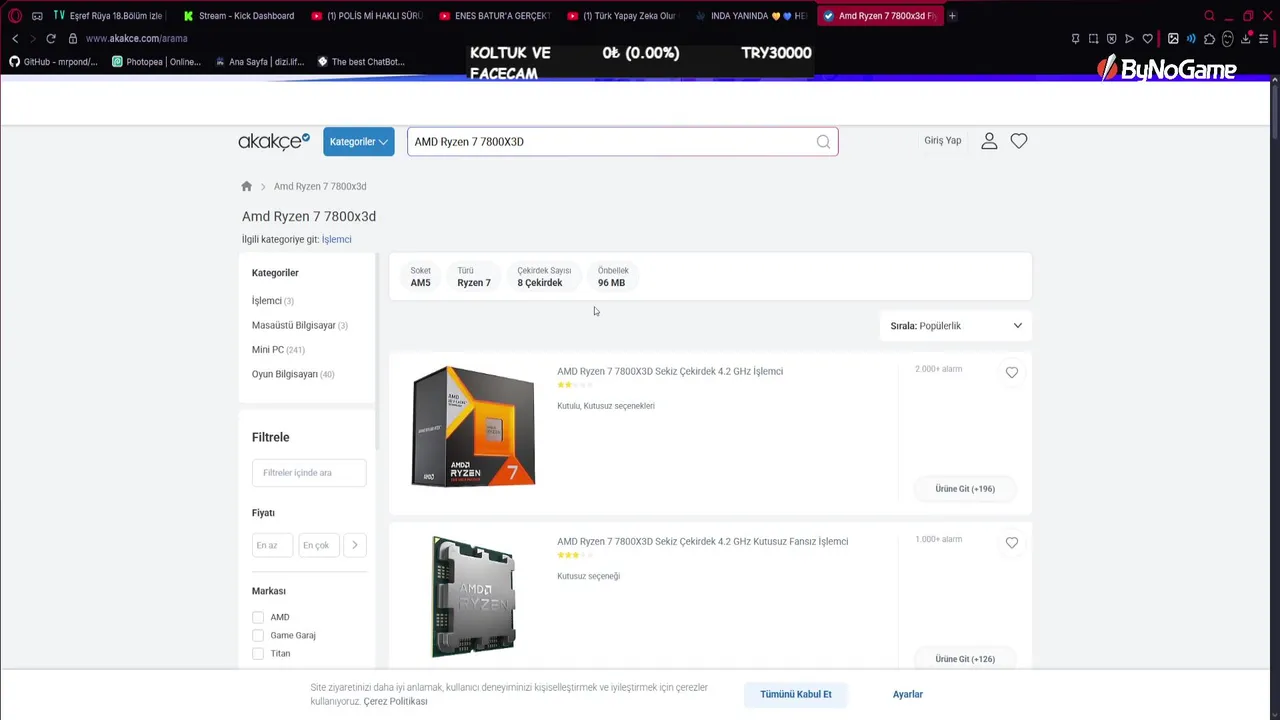Favorite the boxed Ryzen 7 7800X3D heart
Viewport: 1280px width, 720px height.
[1012, 372]
